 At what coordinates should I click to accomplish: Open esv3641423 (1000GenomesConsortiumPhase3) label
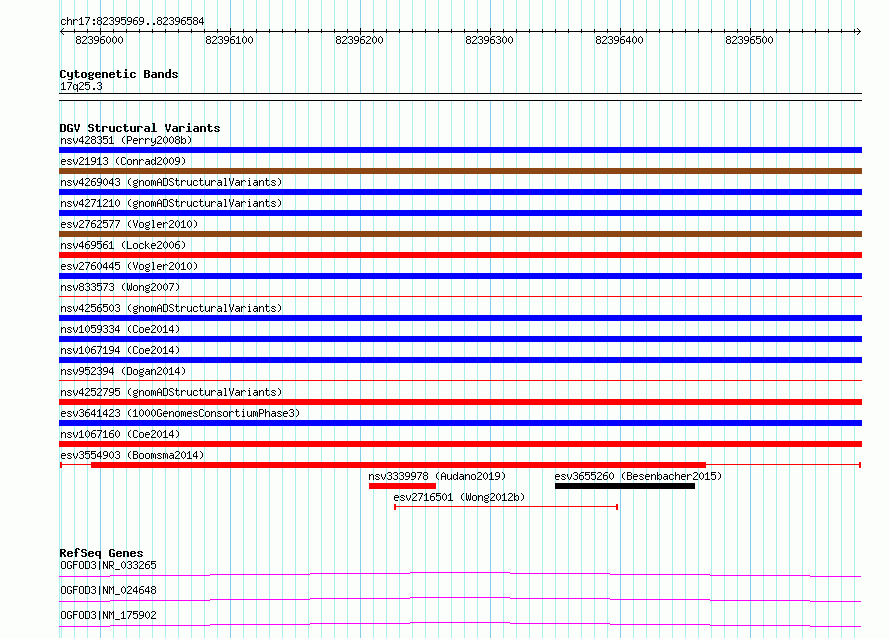click(x=180, y=413)
